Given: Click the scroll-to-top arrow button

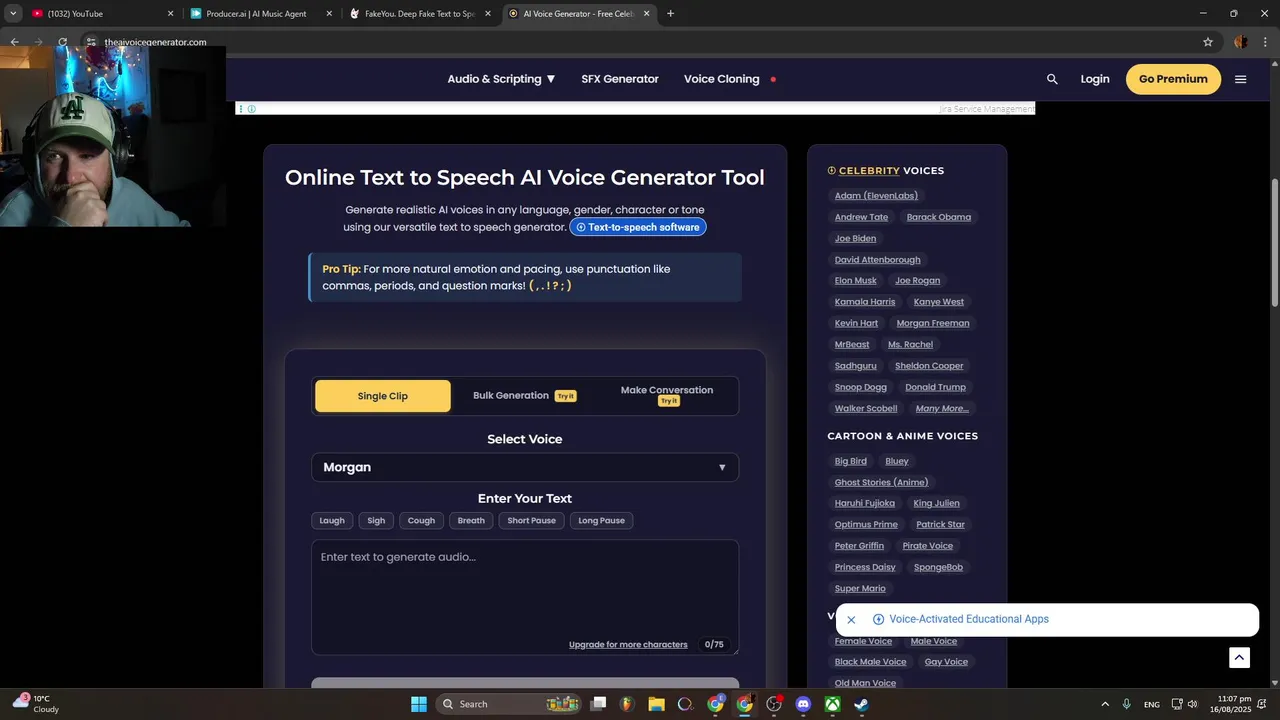Looking at the screenshot, I should point(1239,657).
